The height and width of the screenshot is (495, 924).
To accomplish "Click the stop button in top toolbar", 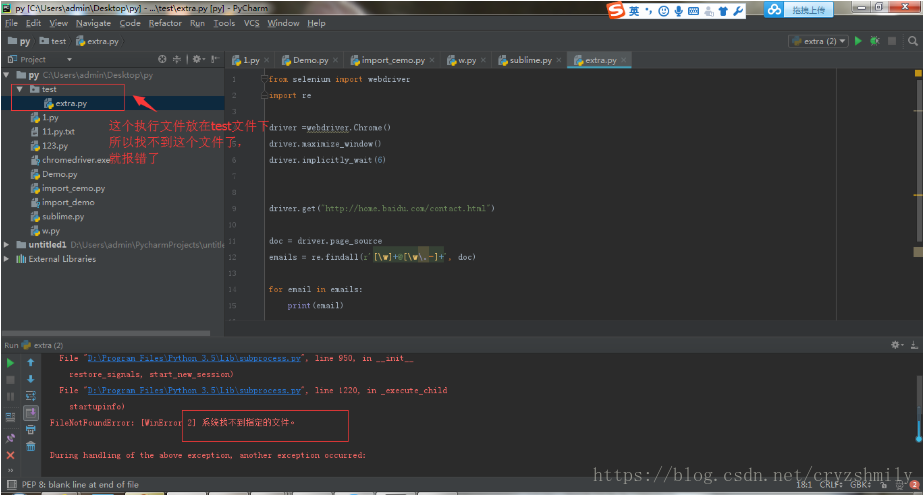I will (892, 41).
